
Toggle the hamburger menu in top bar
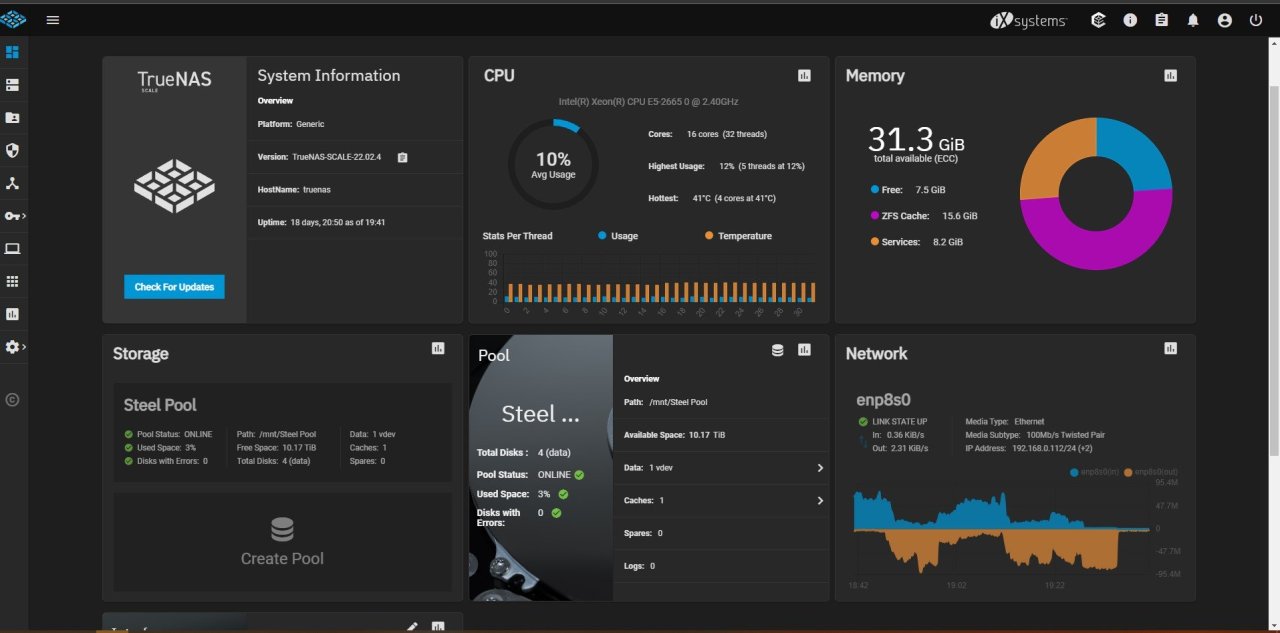(53, 20)
